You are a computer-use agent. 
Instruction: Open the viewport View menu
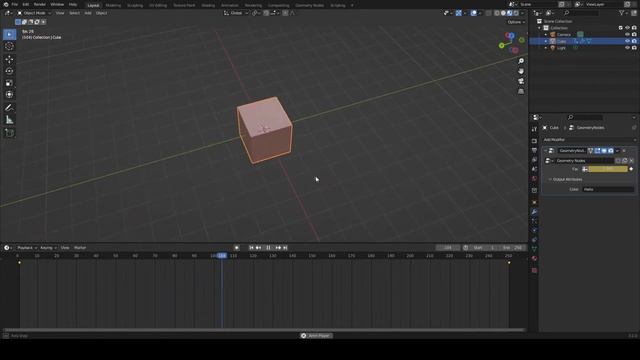tap(60, 13)
